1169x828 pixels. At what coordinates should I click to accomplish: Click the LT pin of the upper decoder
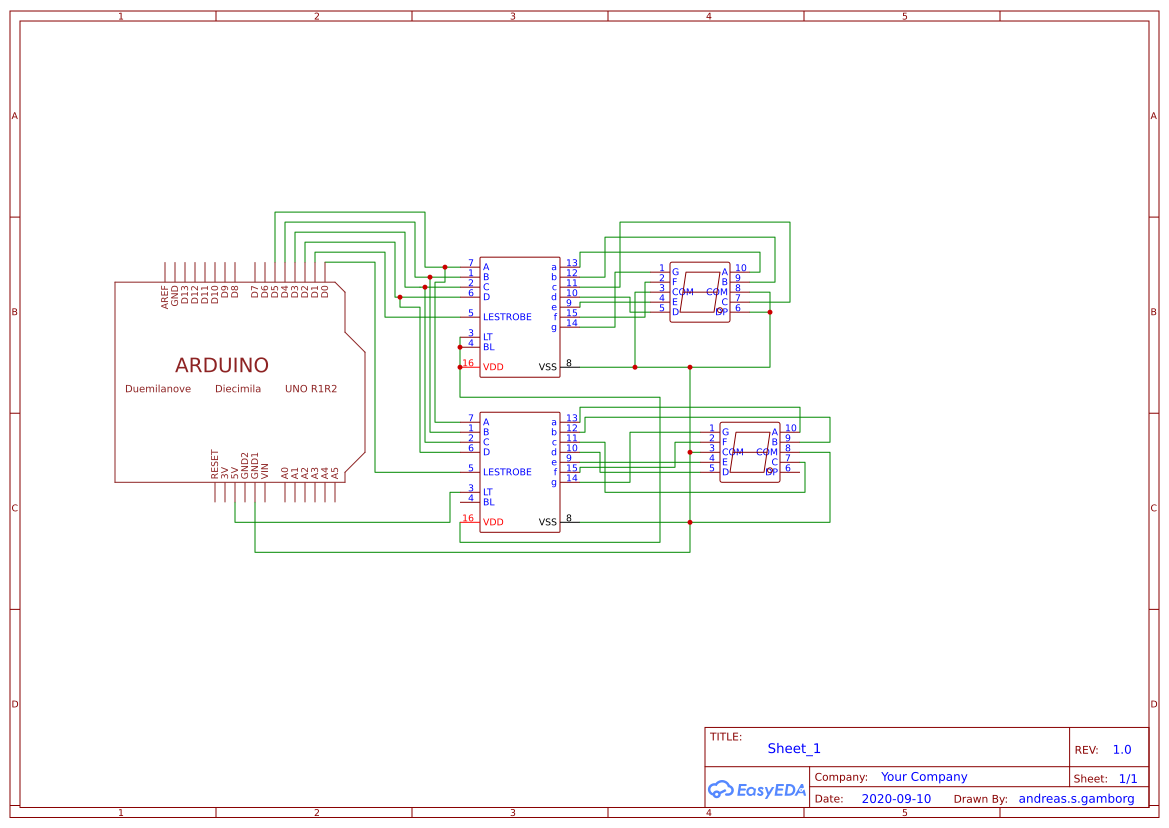[488, 336]
